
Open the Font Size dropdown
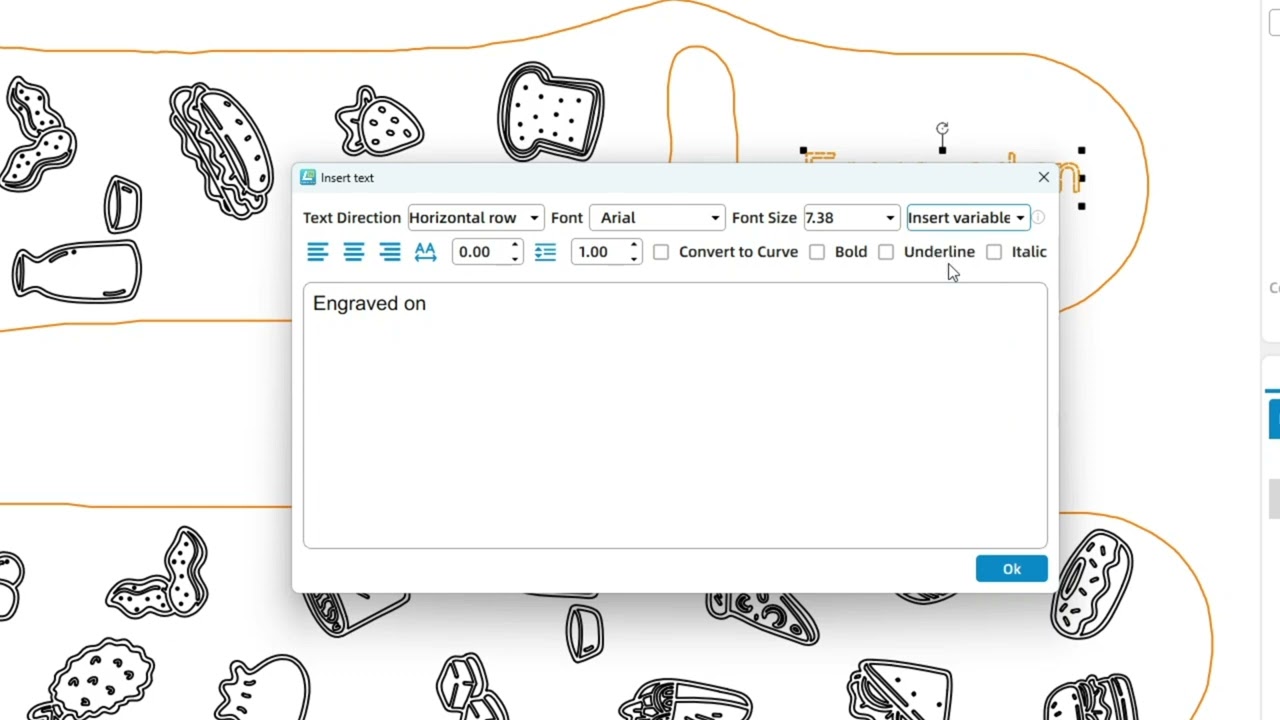pyautogui.click(x=889, y=218)
